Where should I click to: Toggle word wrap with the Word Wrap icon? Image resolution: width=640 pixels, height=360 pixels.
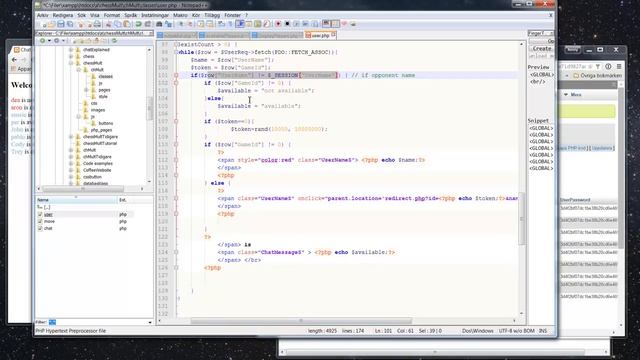point(221,24)
